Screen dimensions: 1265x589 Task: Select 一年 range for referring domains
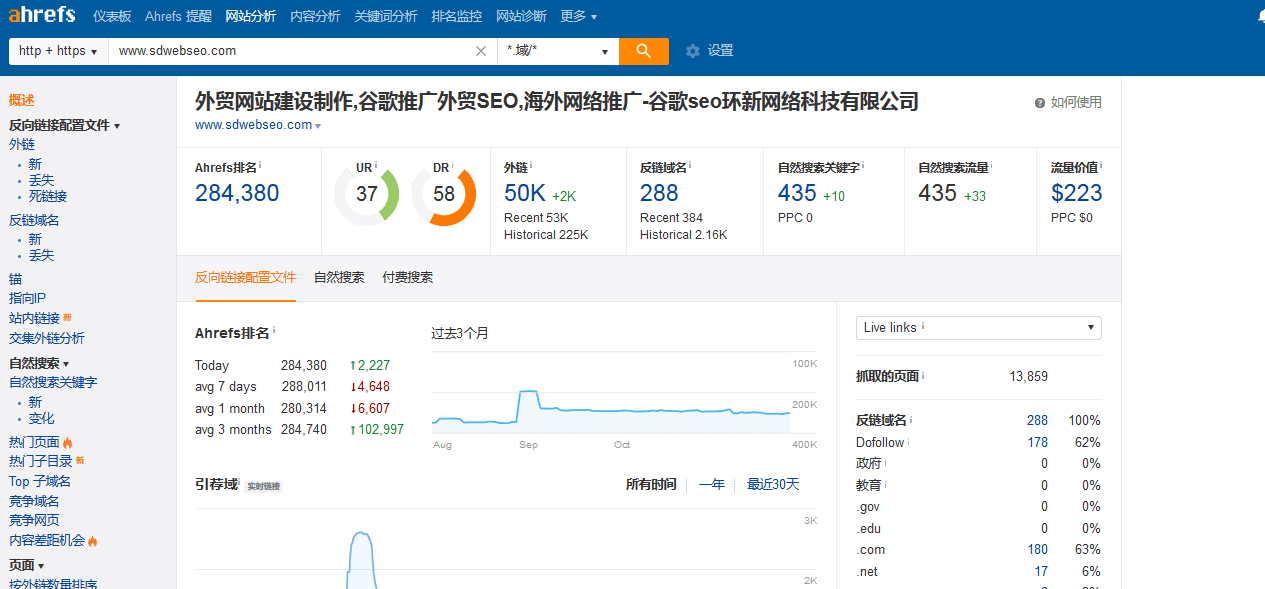pos(712,484)
